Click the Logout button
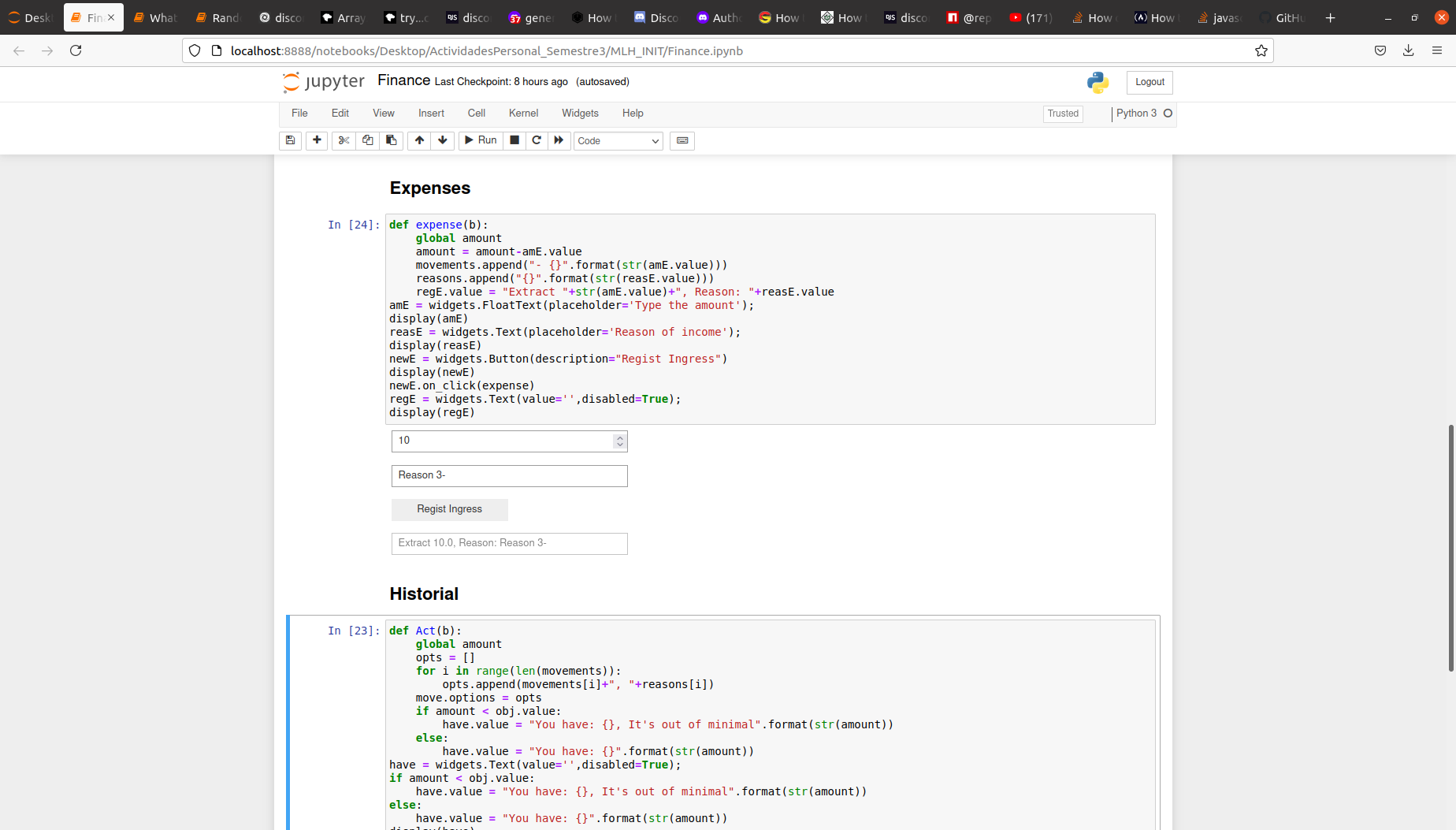This screenshot has width=1456, height=830. pos(1150,82)
